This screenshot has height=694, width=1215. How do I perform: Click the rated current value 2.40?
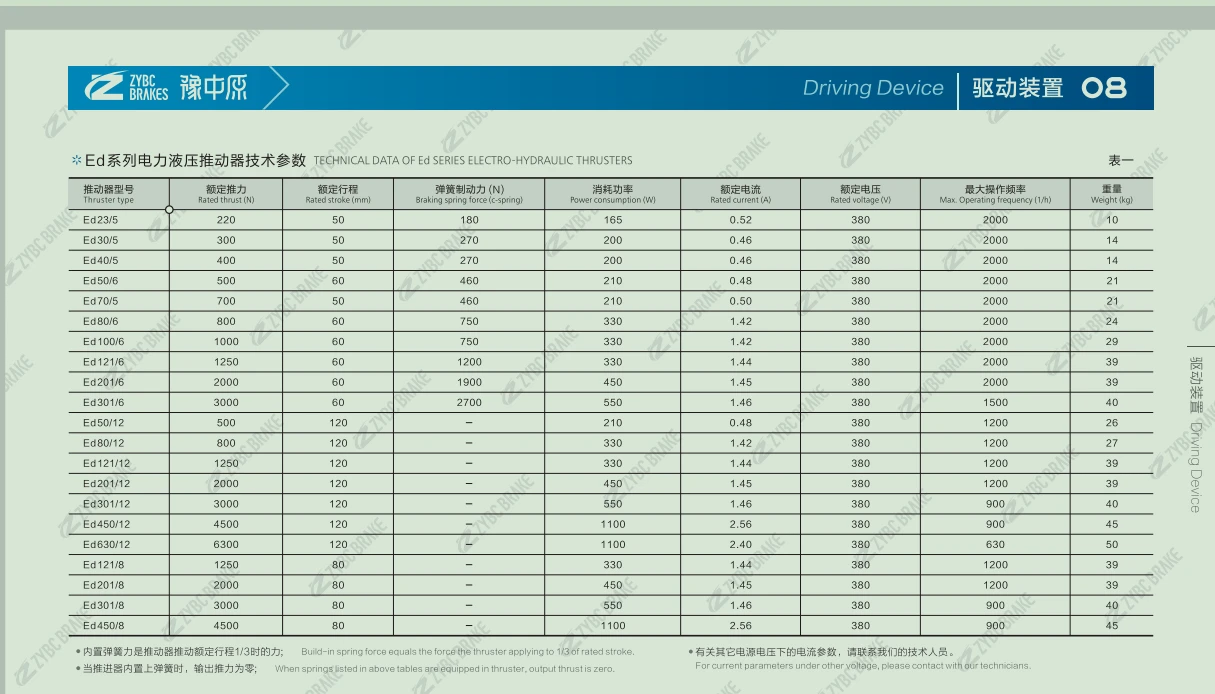click(x=740, y=545)
